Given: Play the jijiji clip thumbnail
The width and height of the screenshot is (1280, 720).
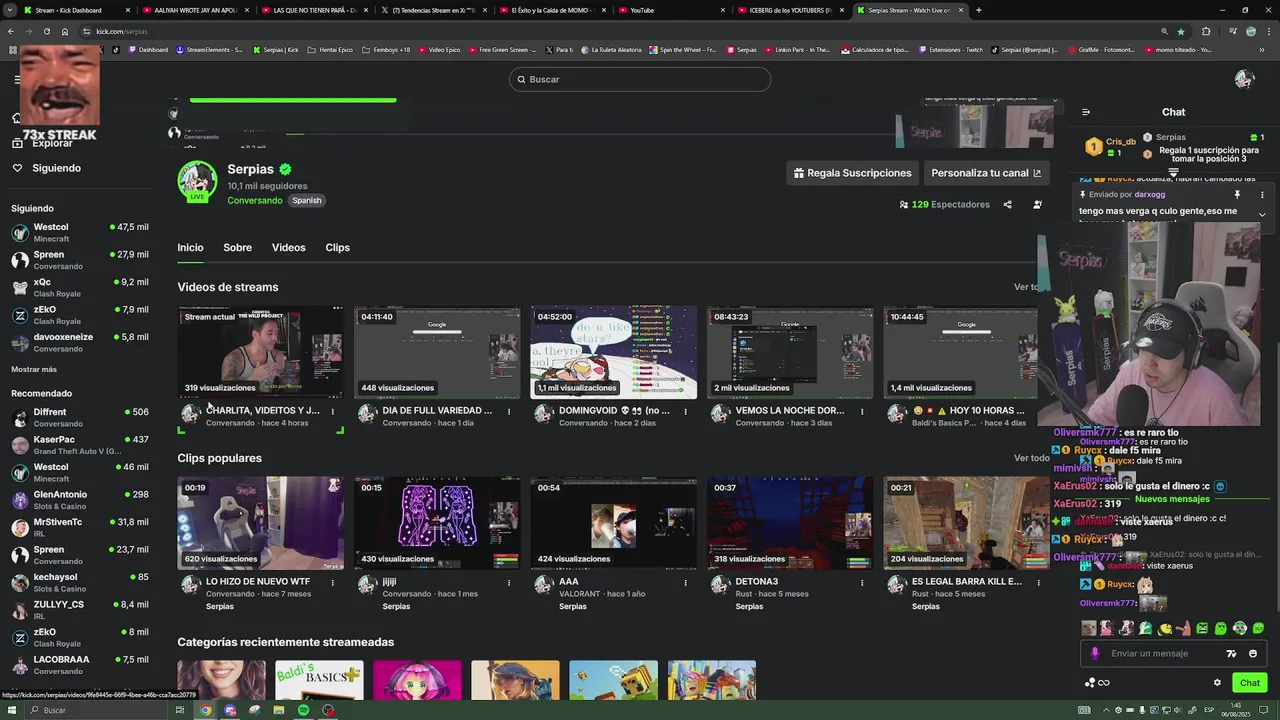Looking at the screenshot, I should pyautogui.click(x=437, y=523).
